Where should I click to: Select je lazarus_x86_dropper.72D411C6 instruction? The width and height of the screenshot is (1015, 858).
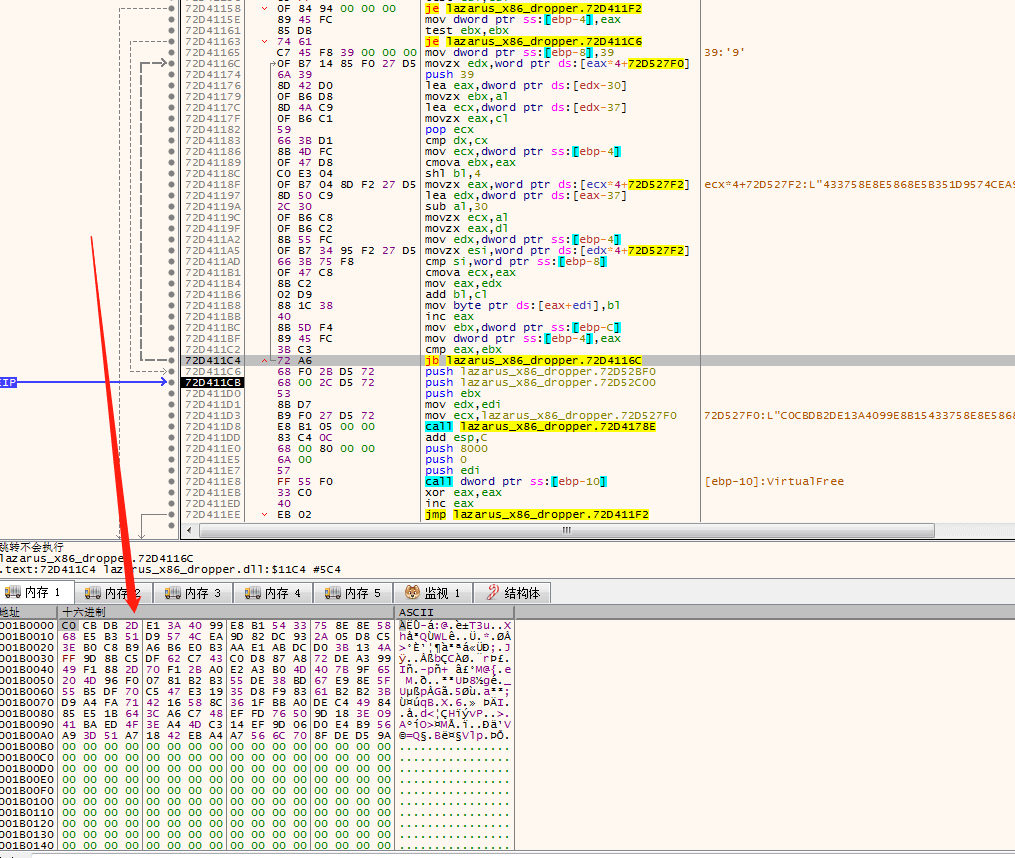(x=533, y=41)
